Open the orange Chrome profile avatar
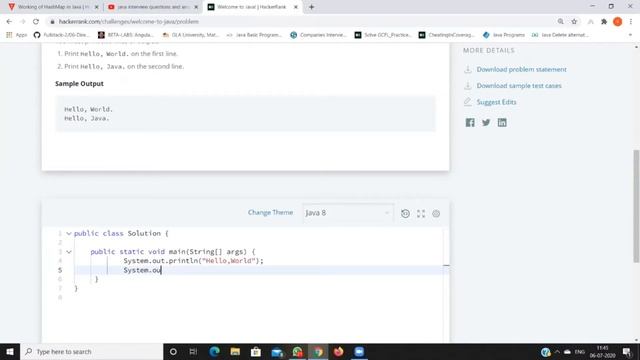 pyautogui.click(x=618, y=22)
